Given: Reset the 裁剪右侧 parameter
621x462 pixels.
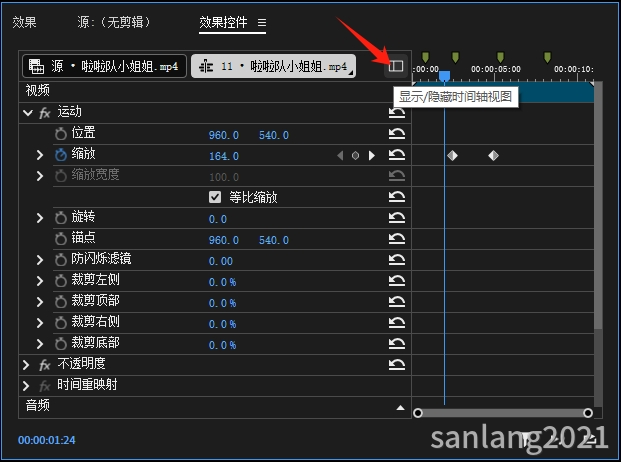Looking at the screenshot, I should pos(396,323).
